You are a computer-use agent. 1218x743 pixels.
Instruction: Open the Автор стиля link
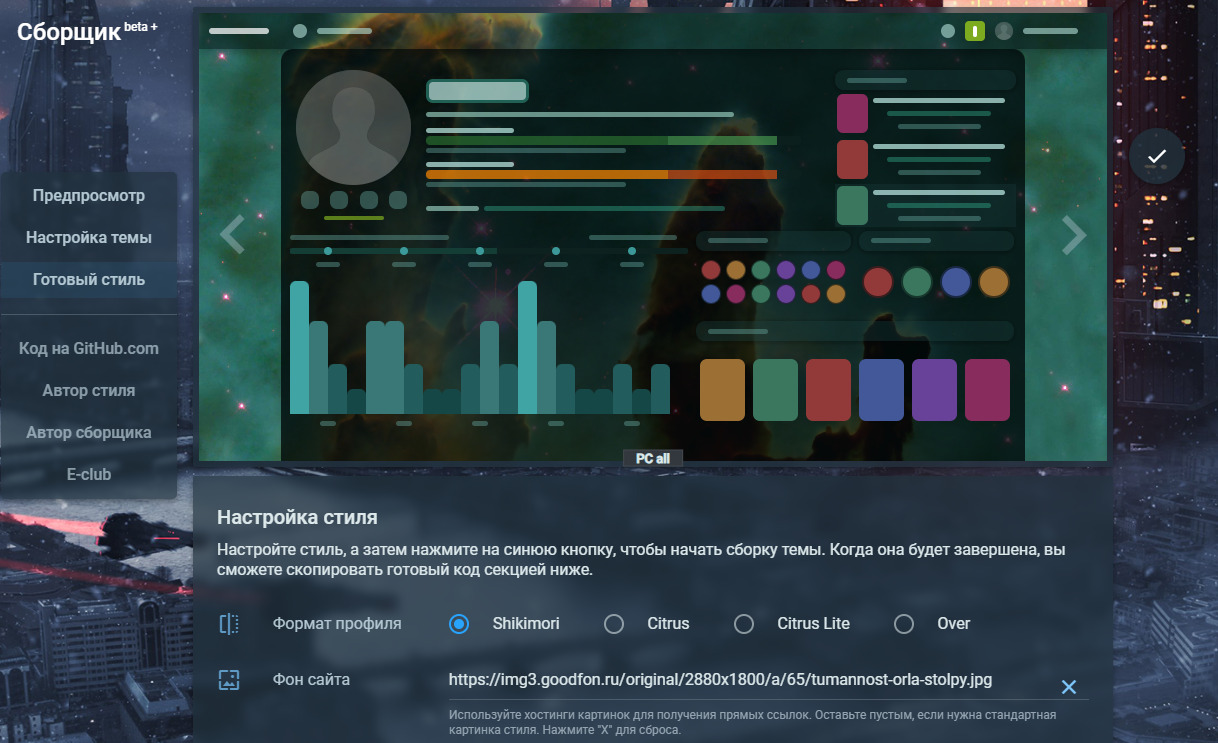point(89,391)
